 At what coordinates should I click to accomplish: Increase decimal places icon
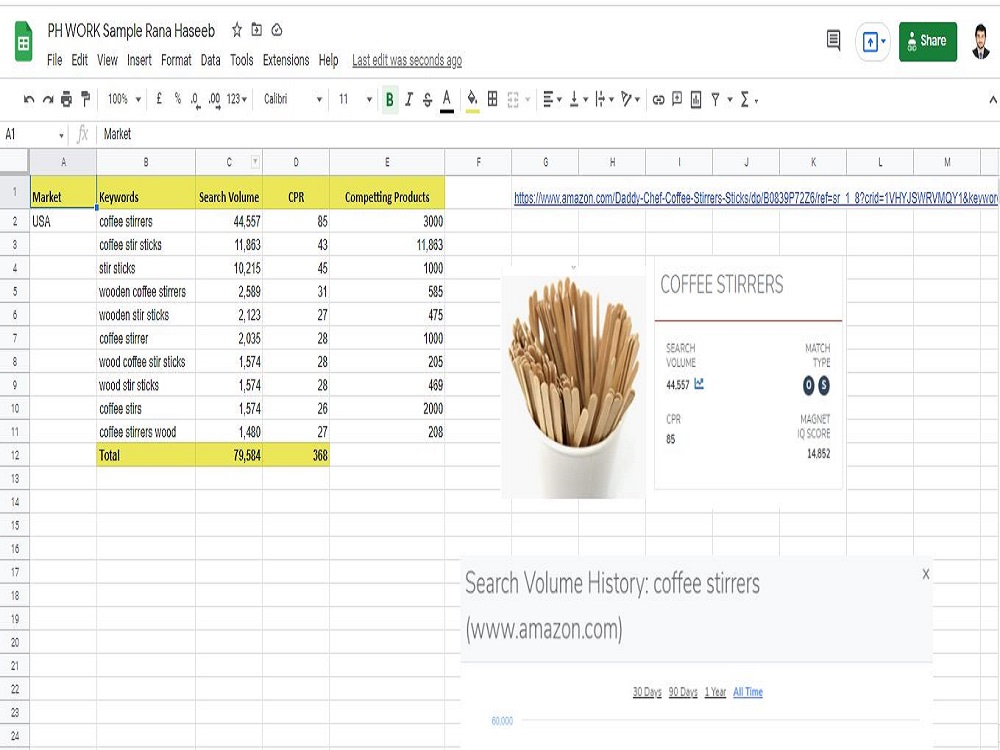point(214,100)
